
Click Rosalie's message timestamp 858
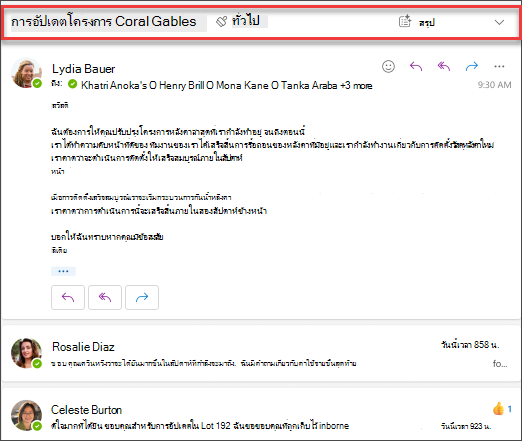point(470,345)
